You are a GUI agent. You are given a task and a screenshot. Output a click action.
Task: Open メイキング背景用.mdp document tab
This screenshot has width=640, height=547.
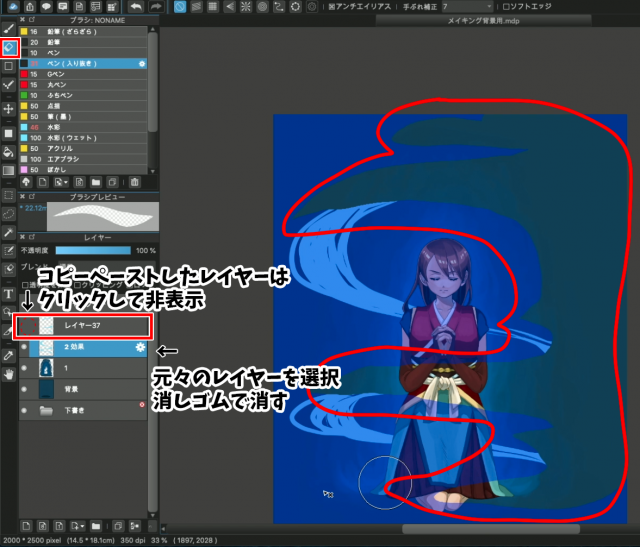pos(483,21)
